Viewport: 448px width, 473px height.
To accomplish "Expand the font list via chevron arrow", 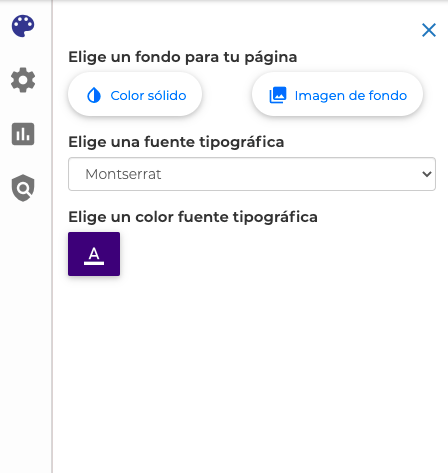I will (426, 174).
